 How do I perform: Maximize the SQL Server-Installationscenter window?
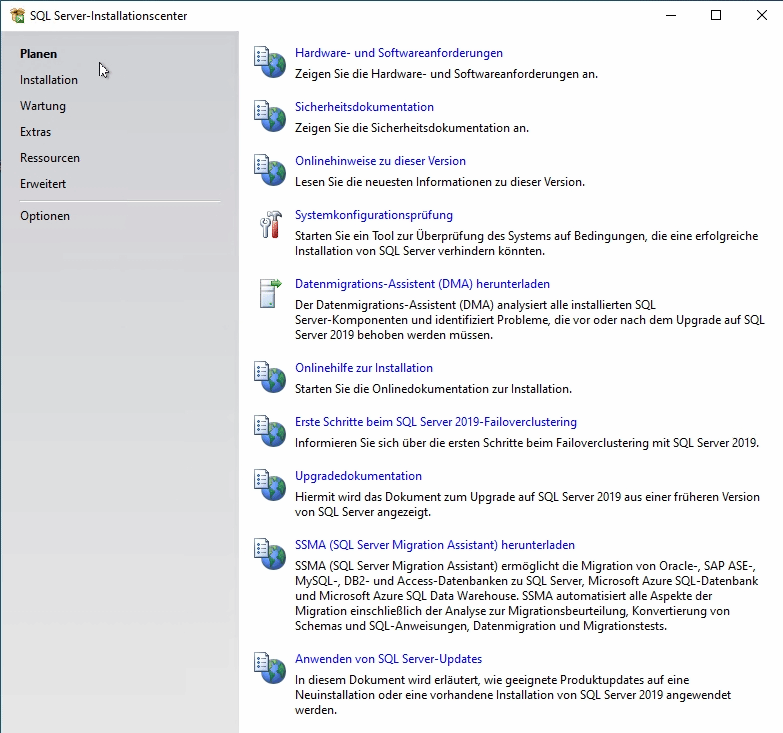(x=716, y=16)
